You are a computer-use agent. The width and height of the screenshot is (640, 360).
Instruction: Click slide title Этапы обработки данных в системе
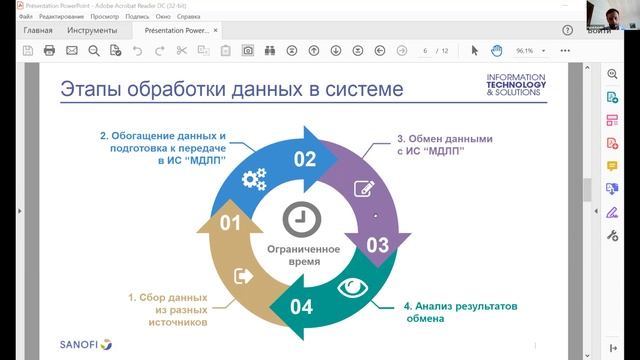232,89
